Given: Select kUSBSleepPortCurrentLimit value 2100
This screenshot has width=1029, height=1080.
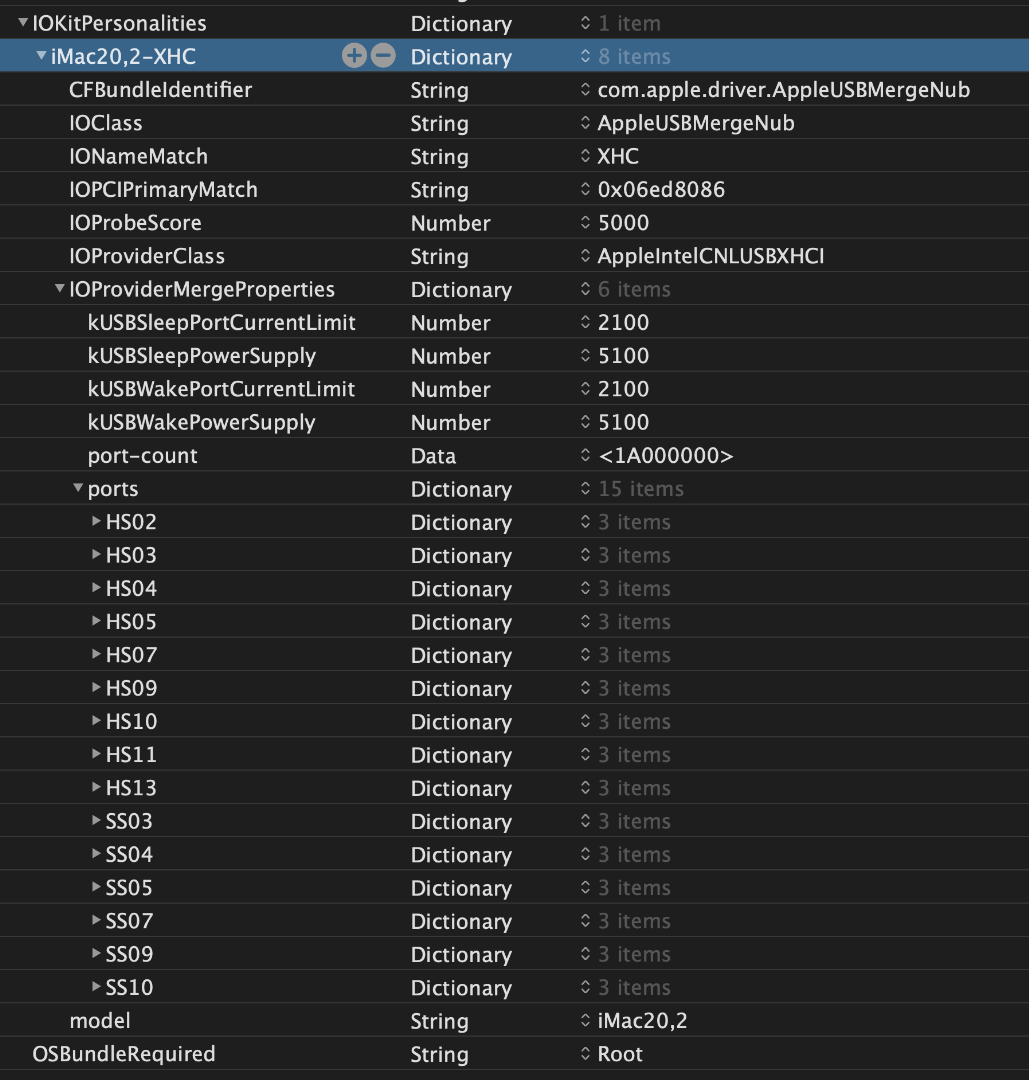Looking at the screenshot, I should tap(623, 322).
